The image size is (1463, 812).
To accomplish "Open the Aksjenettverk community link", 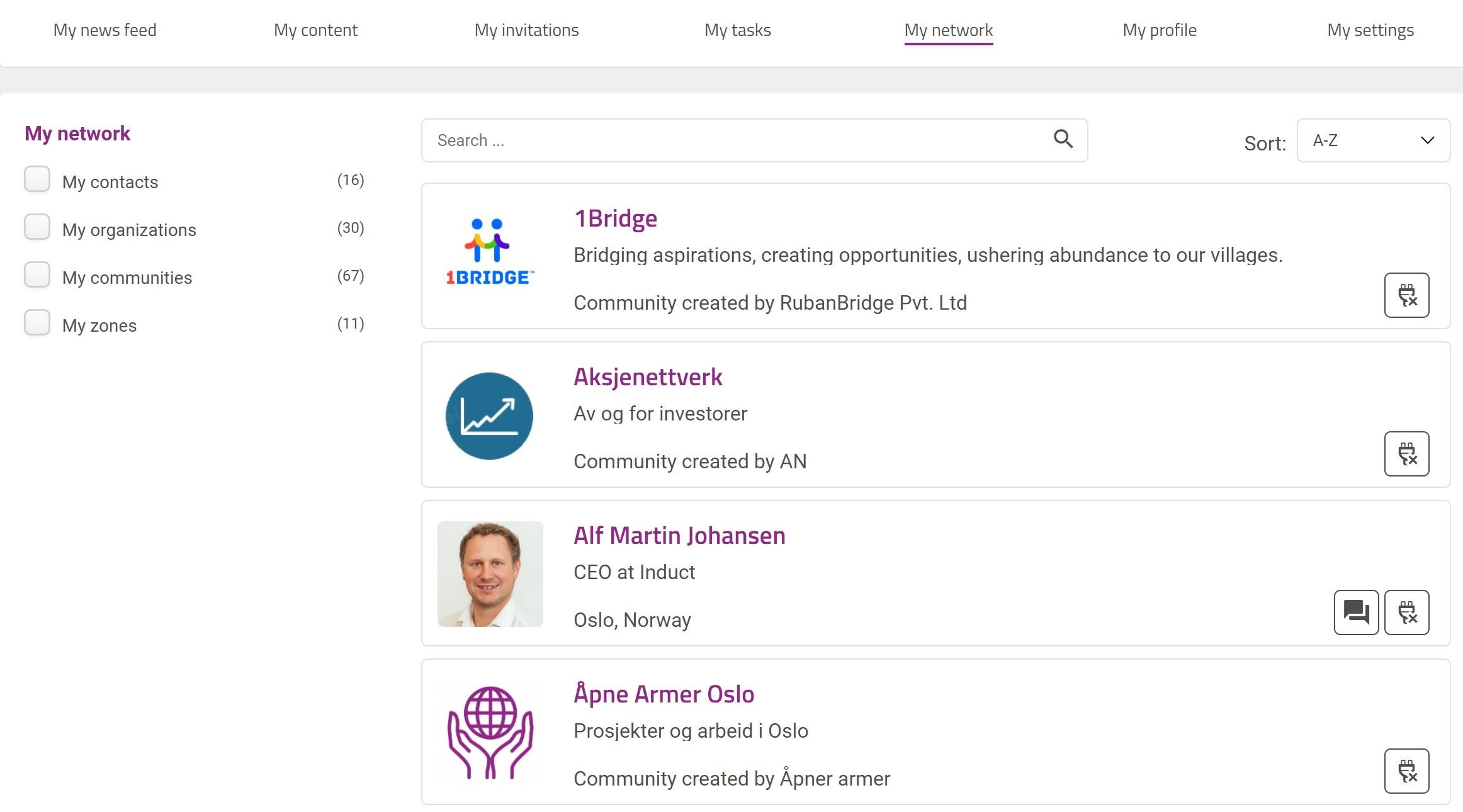I will click(648, 377).
